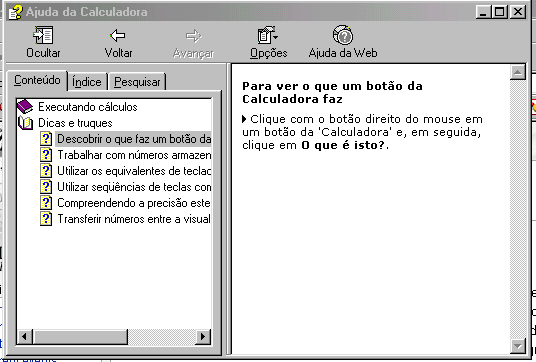Open Ajuda da Web globe icon
Viewport: 536px width, 362px height.
[x=343, y=42]
